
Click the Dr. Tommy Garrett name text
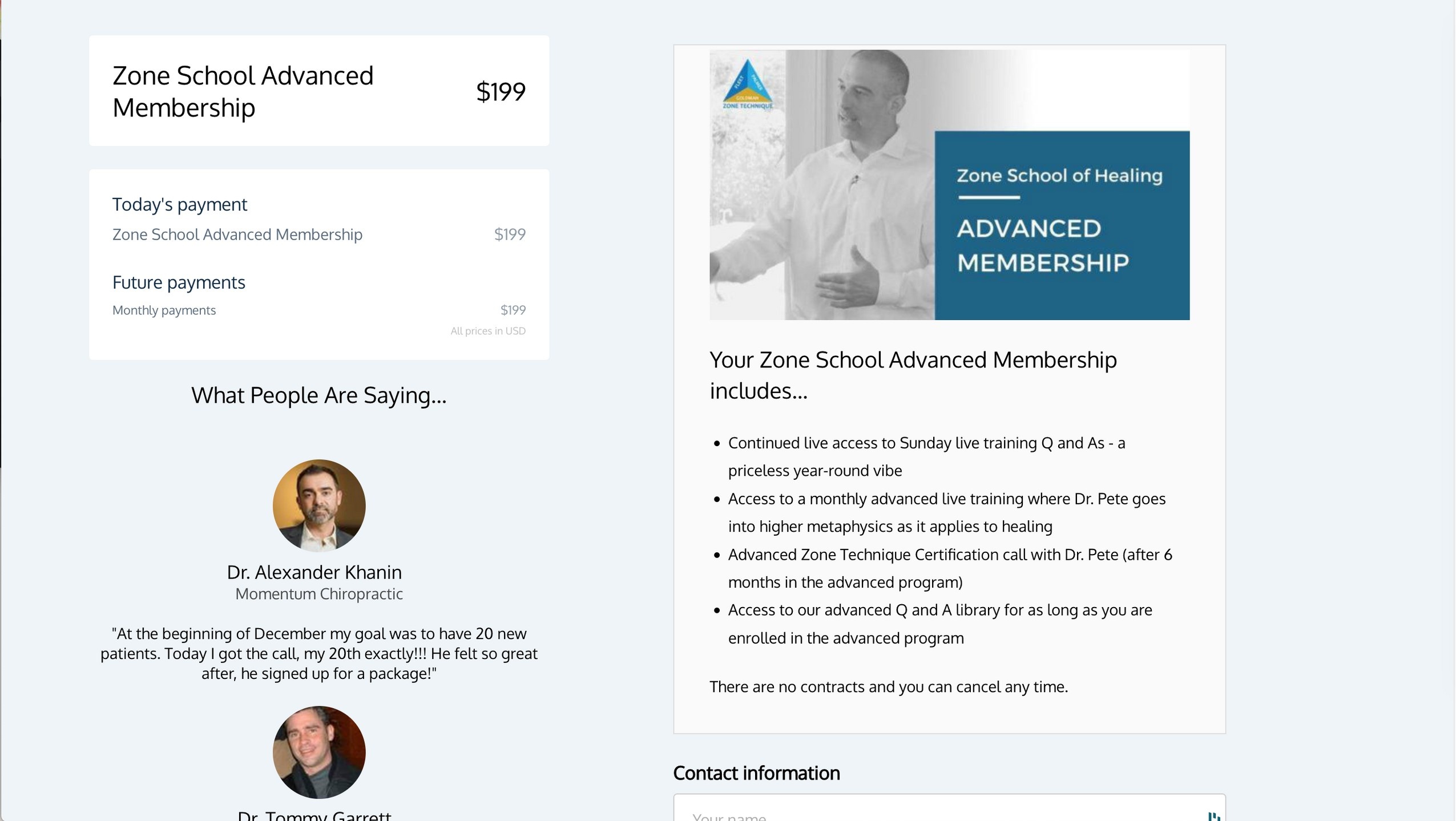coord(314,816)
